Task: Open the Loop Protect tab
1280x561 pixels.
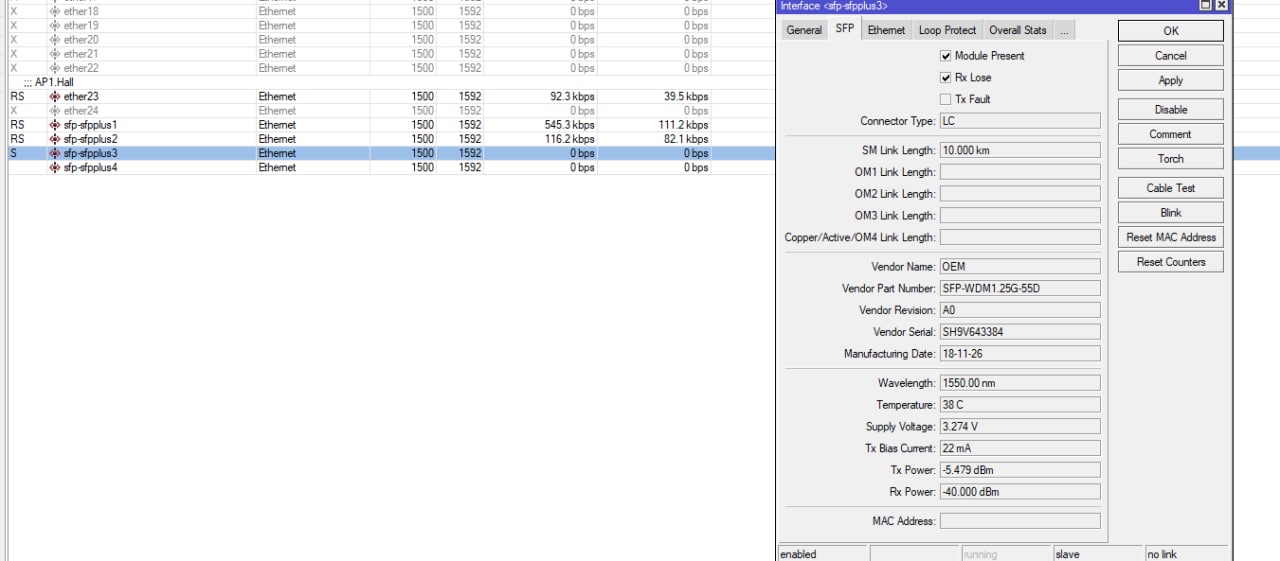Action: tap(947, 30)
